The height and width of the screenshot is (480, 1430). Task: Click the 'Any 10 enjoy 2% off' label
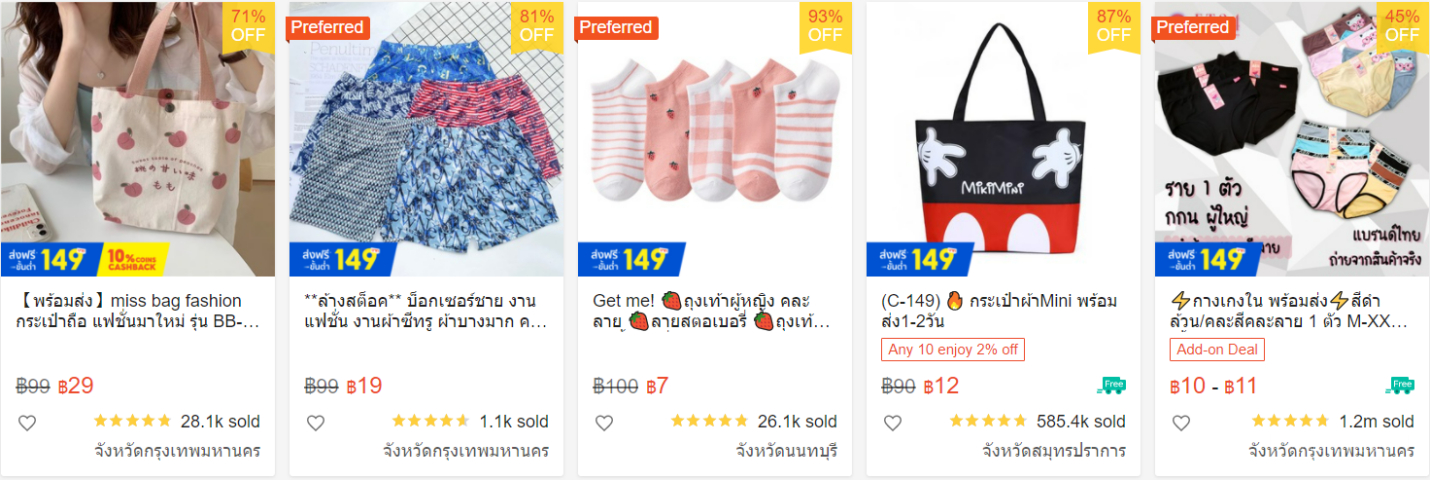click(952, 350)
